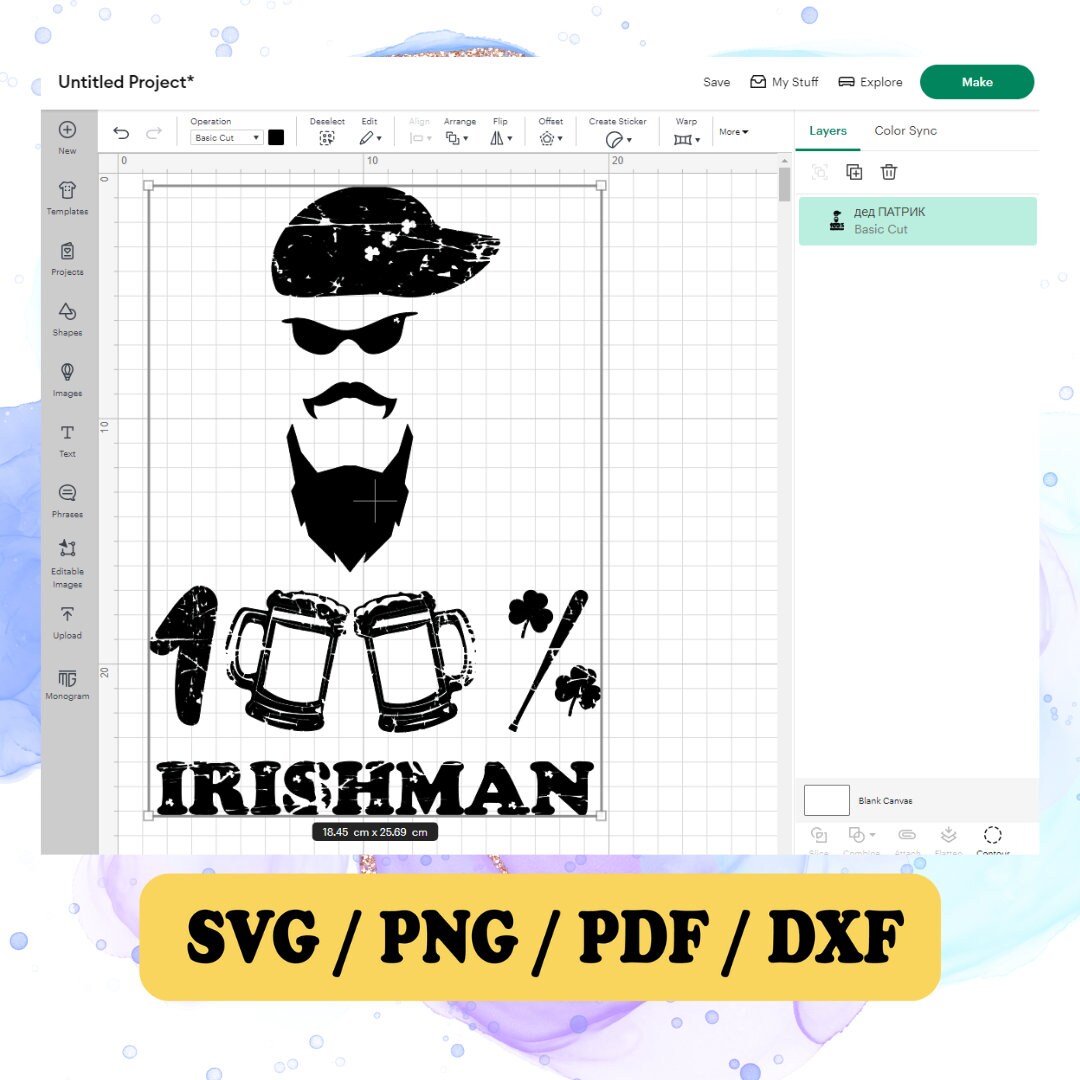
Task: Select the дед ПАТРИК layer
Action: [917, 220]
